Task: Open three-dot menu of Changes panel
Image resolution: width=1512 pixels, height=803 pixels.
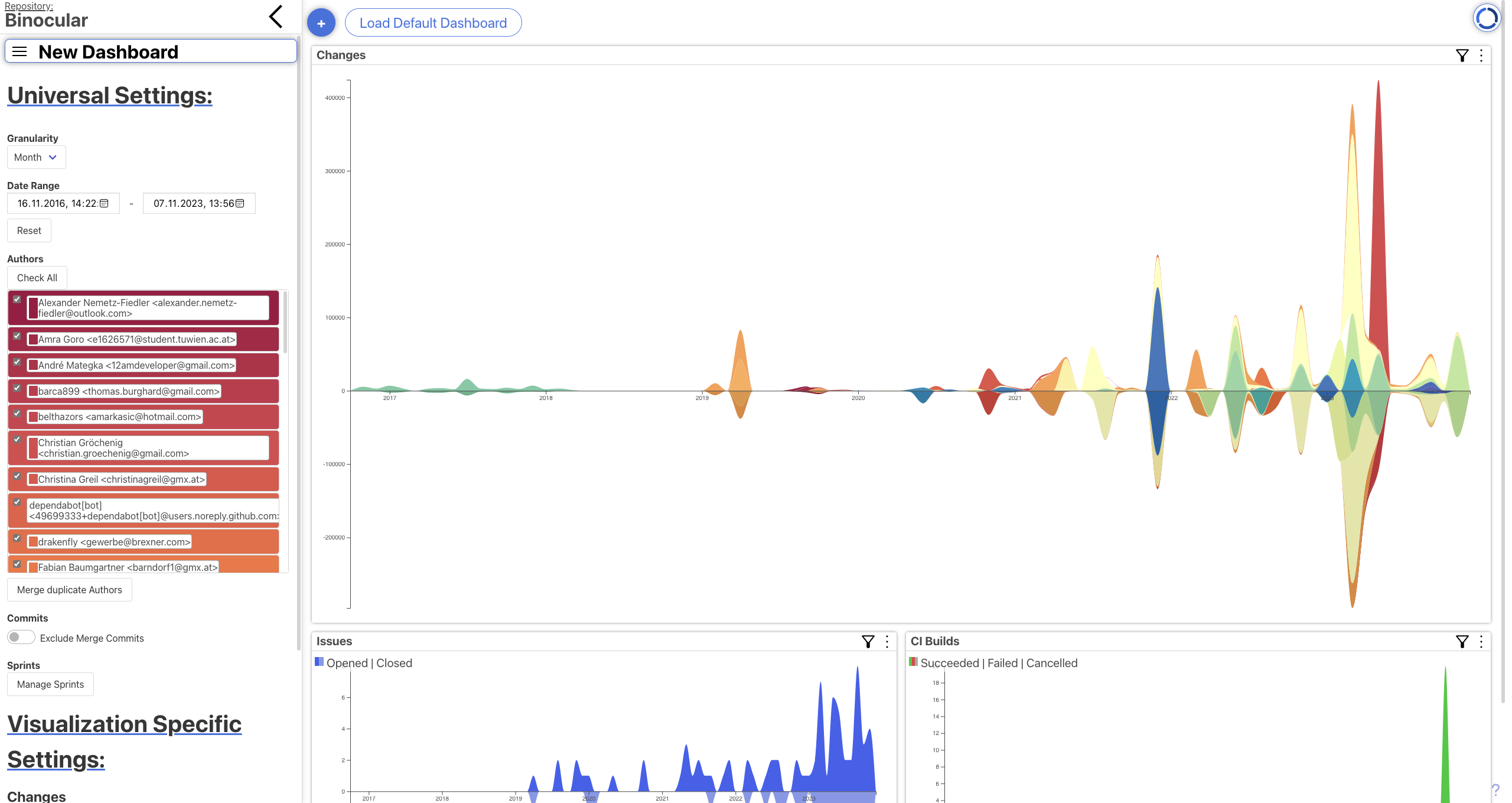Action: click(1481, 56)
